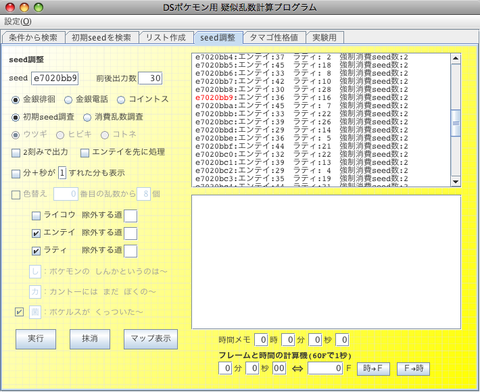
Task: Toggle the 分+秒が ずれた分も表示 checkbox
Action: pyautogui.click(x=16, y=174)
